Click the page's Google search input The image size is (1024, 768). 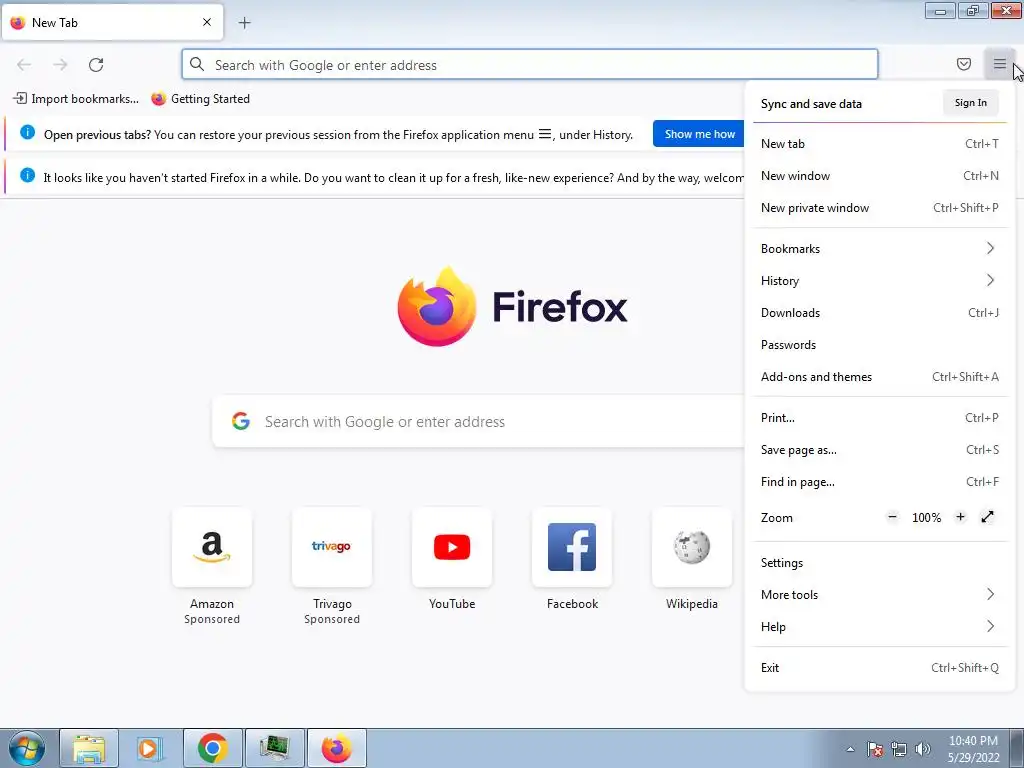pos(479,421)
